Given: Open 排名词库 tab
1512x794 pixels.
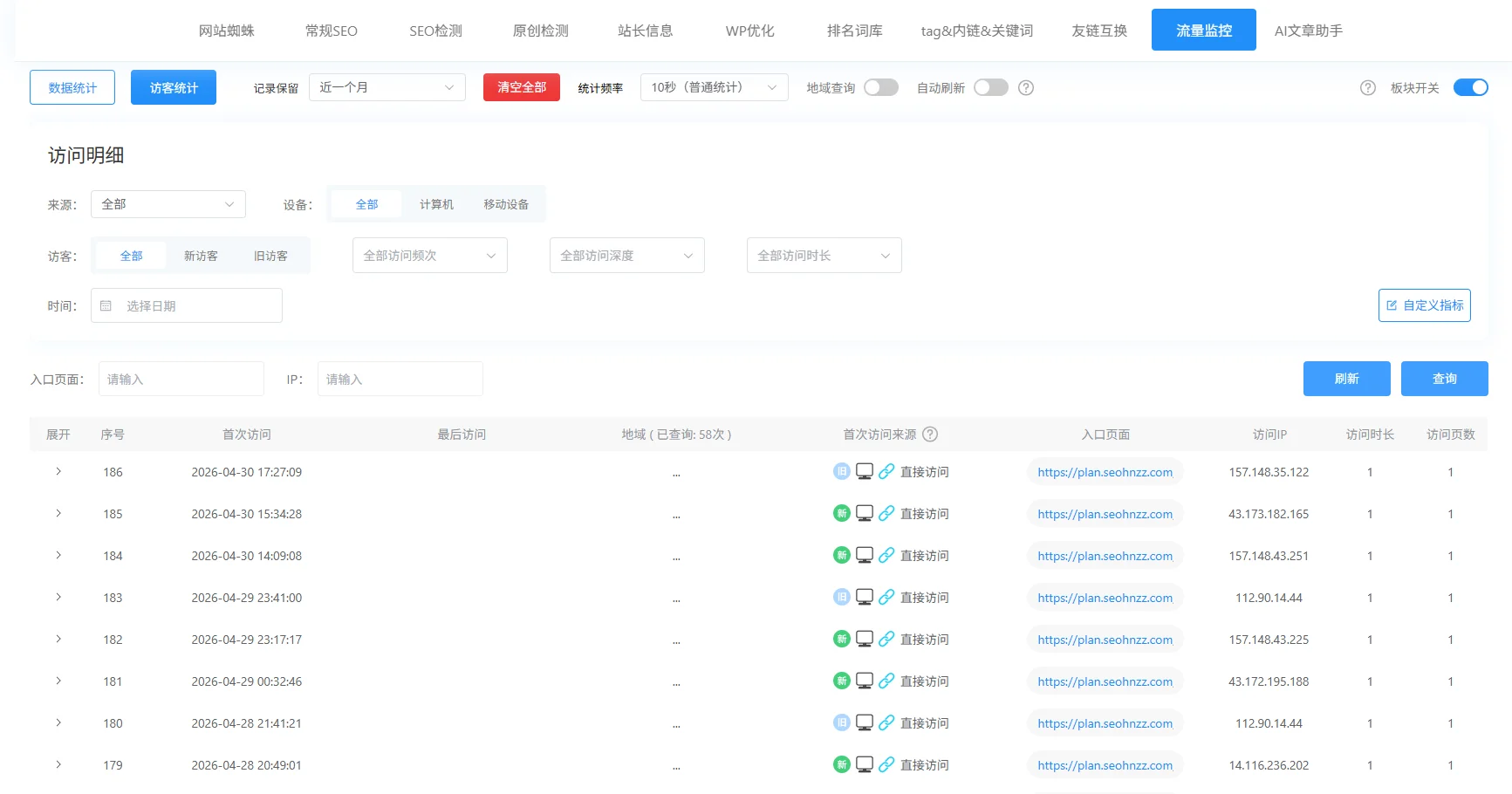Looking at the screenshot, I should click(x=855, y=31).
